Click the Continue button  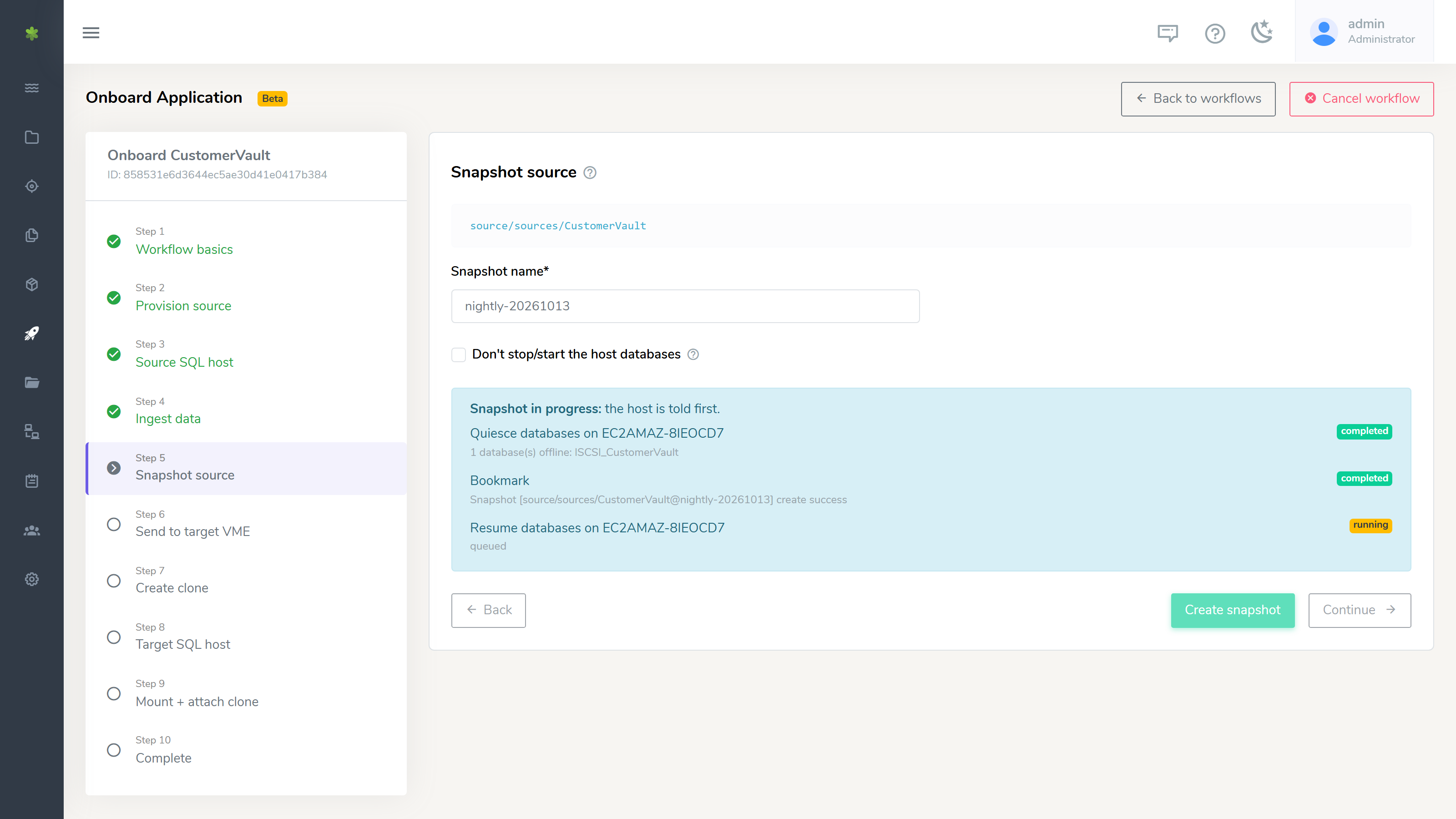(1360, 610)
